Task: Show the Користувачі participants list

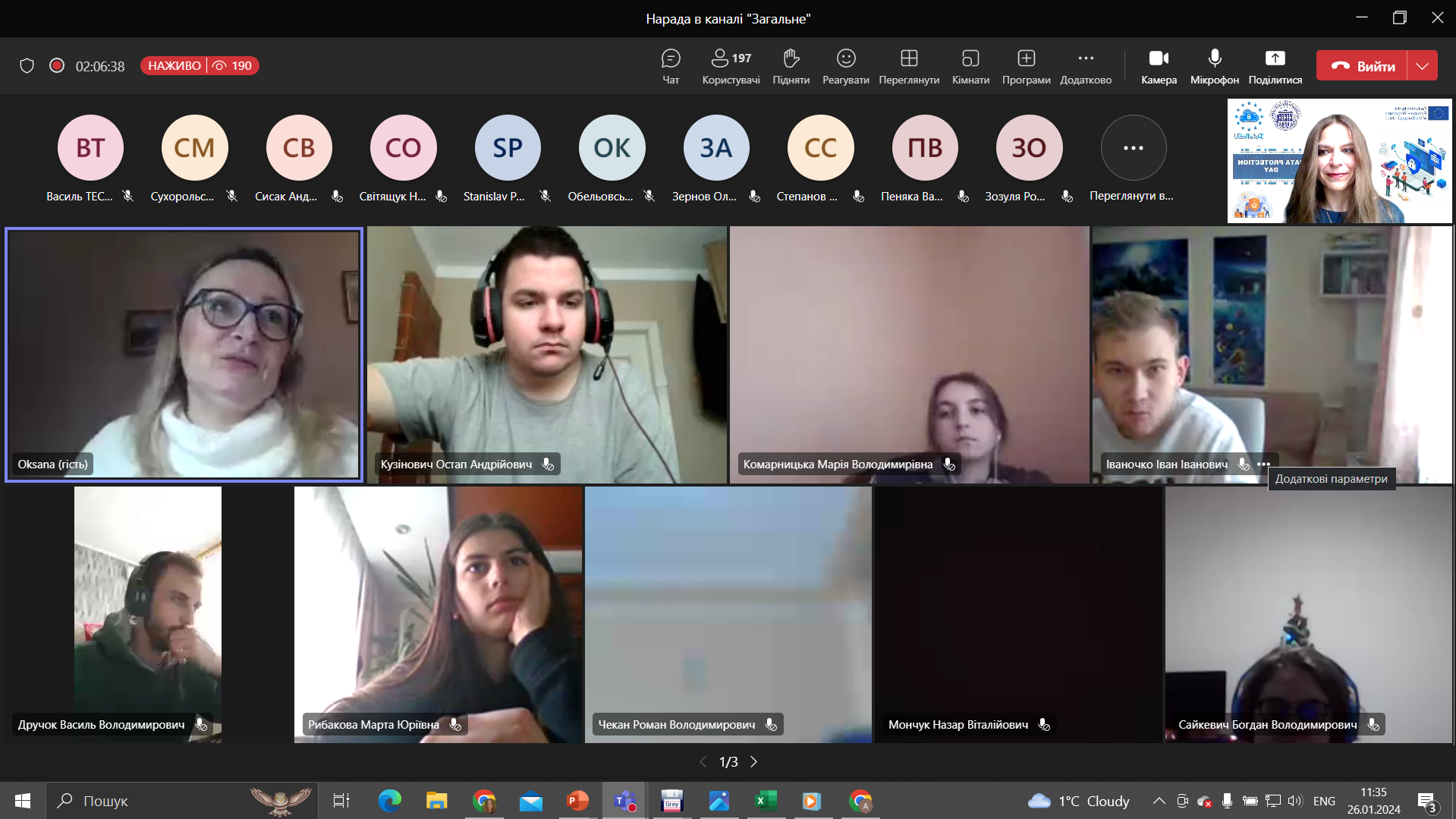Action: 731,66
